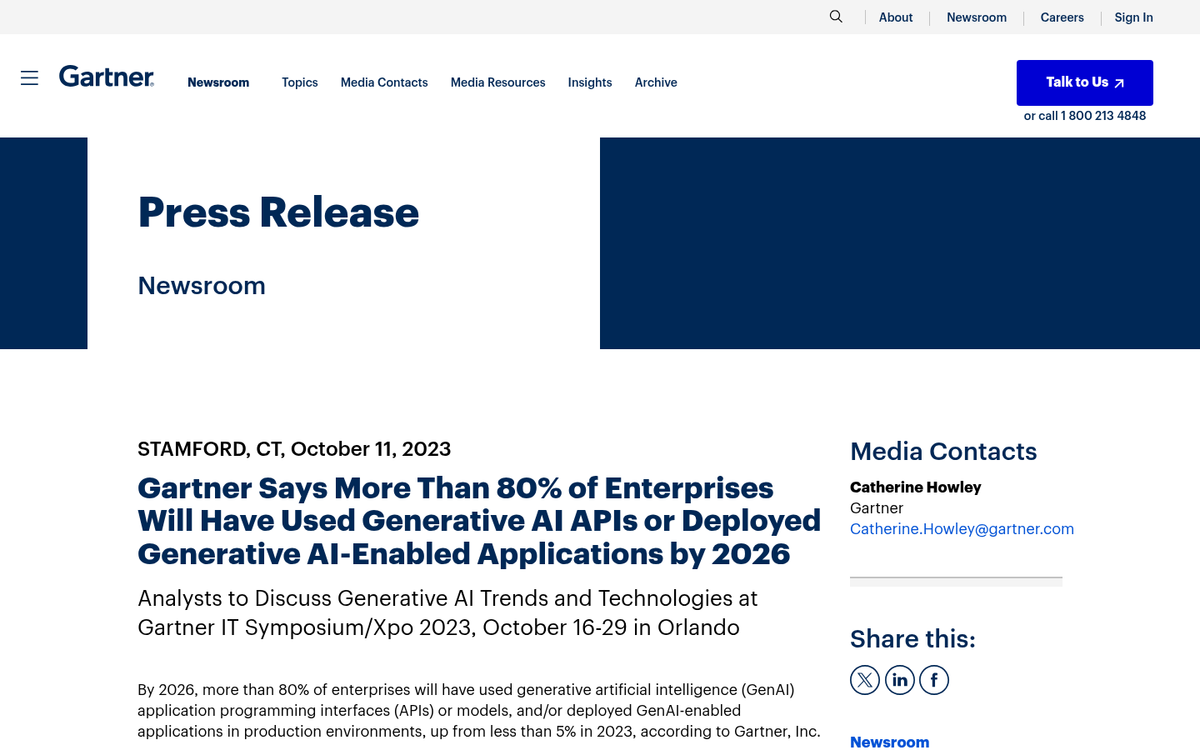1200x750 pixels.
Task: Email Catherine.Howley@gartner.com
Action: [962, 529]
